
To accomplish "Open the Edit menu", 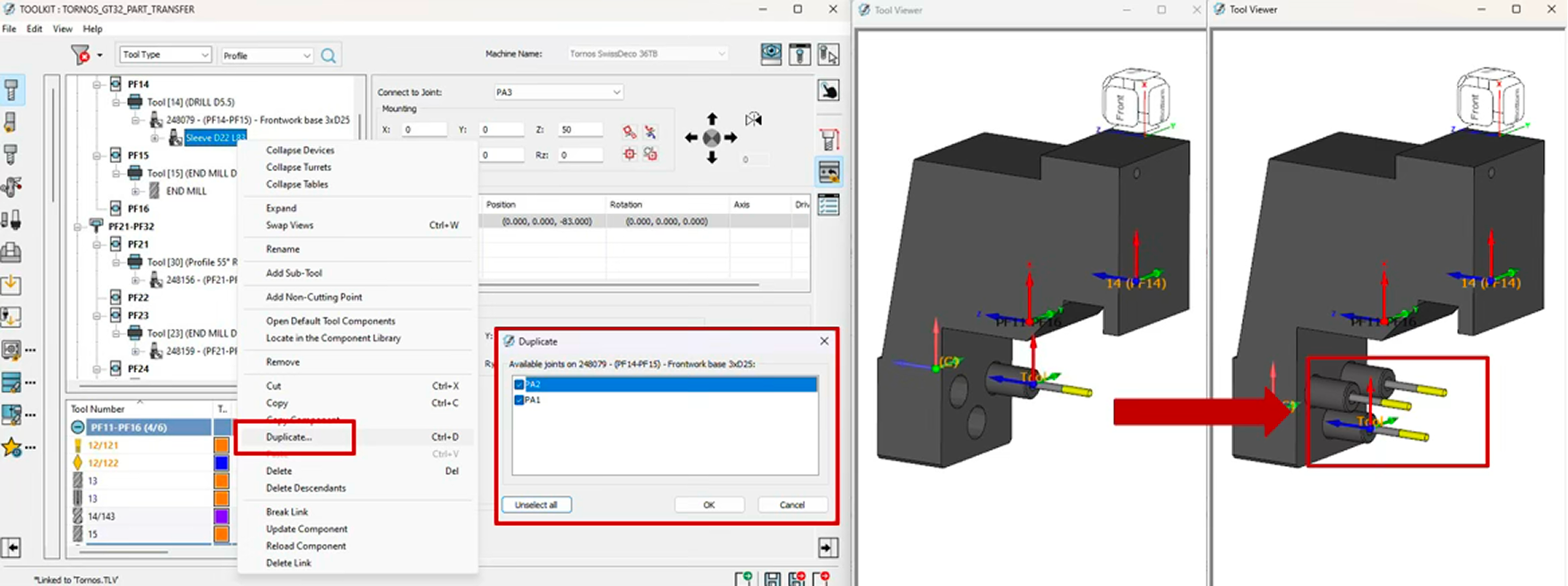I will (x=34, y=29).
